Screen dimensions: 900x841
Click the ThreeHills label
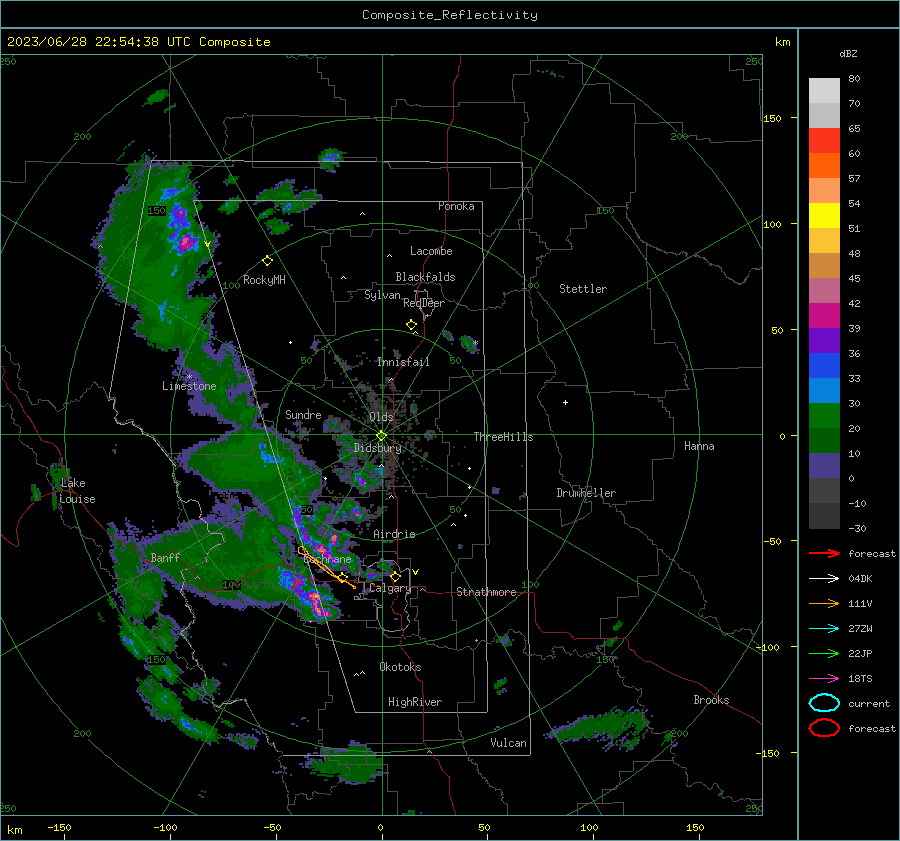[x=503, y=437]
